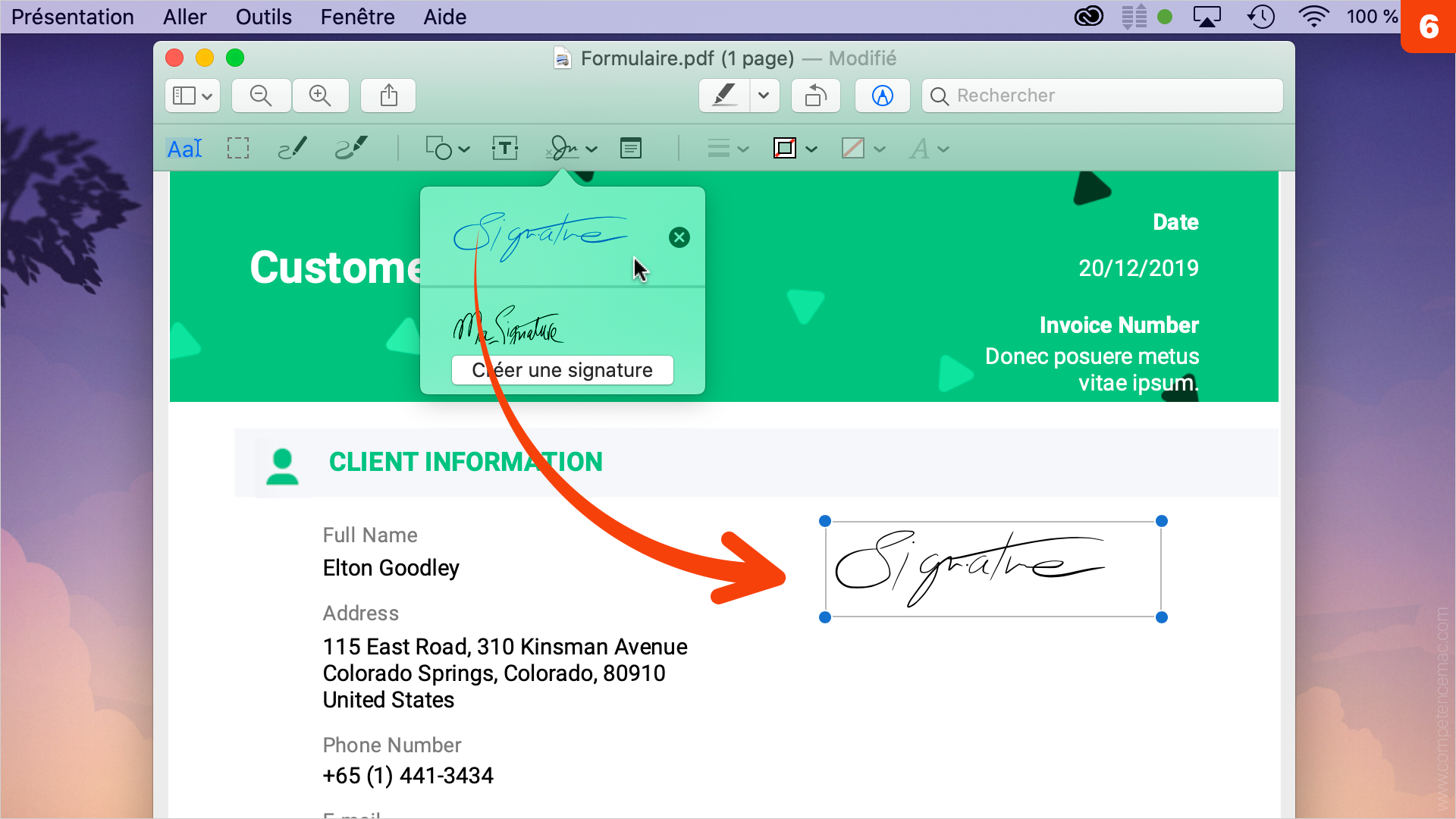The height and width of the screenshot is (819, 1456).
Task: Click the Colorado Springs address line
Action: coord(494,673)
